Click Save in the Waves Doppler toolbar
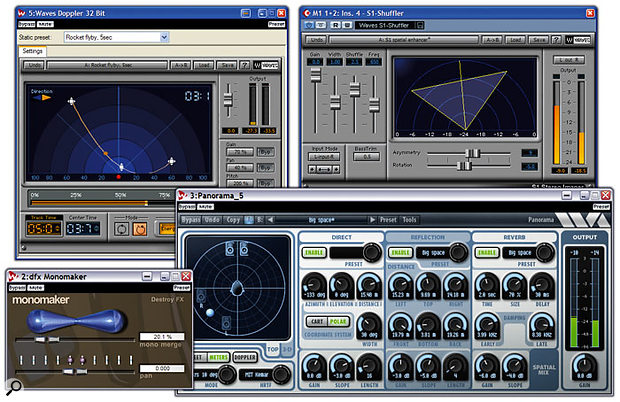Screen dimensions: 620x402 click(x=227, y=65)
